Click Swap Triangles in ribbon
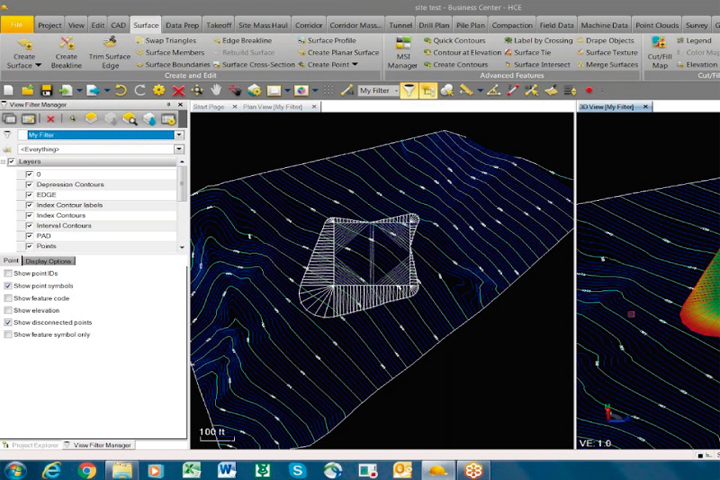 166,40
